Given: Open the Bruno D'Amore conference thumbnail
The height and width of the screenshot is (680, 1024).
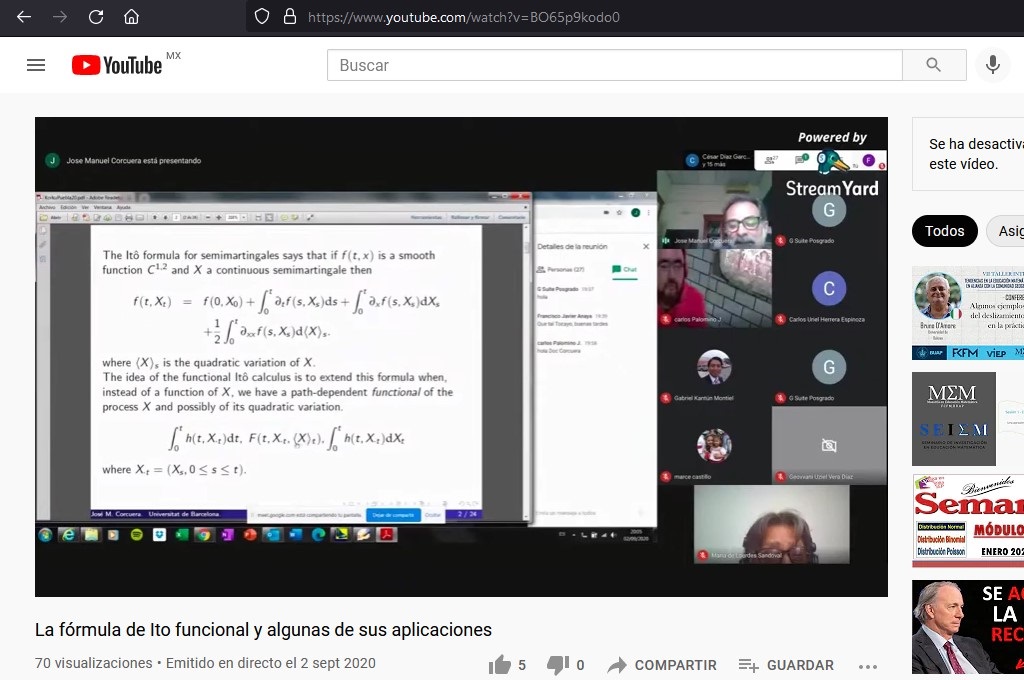Looking at the screenshot, I should coord(967,313).
